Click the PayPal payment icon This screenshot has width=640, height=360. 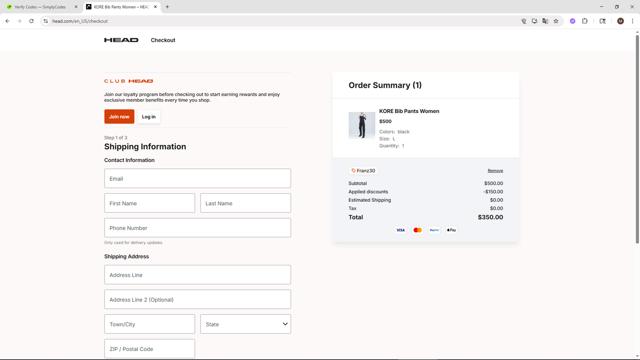[x=434, y=230]
